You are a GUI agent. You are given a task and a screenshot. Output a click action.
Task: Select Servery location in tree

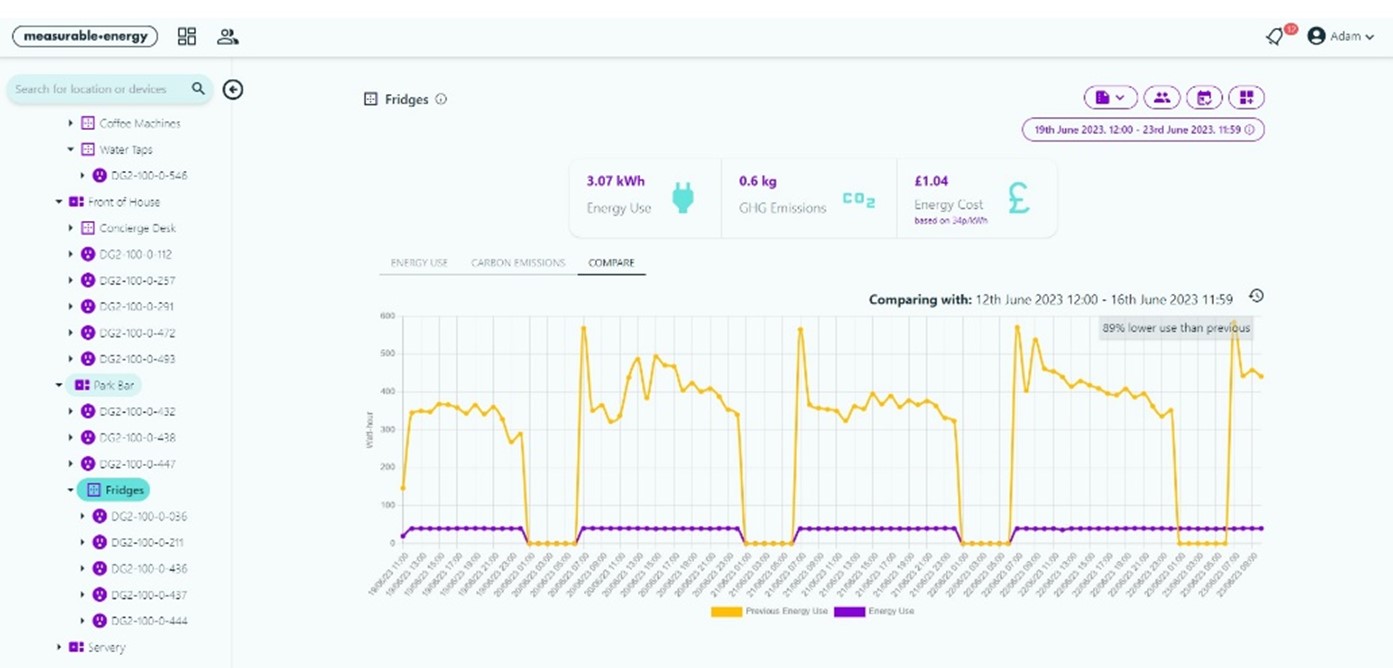[x=106, y=647]
